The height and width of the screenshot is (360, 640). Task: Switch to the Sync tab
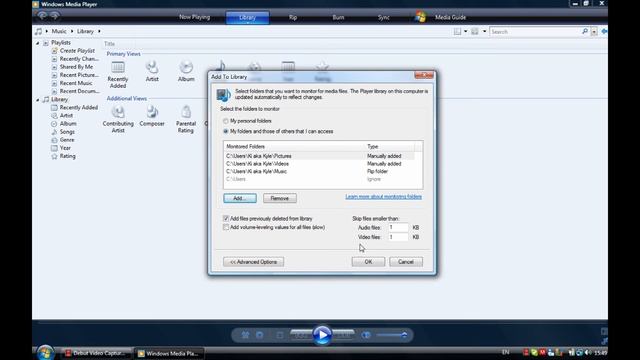click(x=383, y=18)
